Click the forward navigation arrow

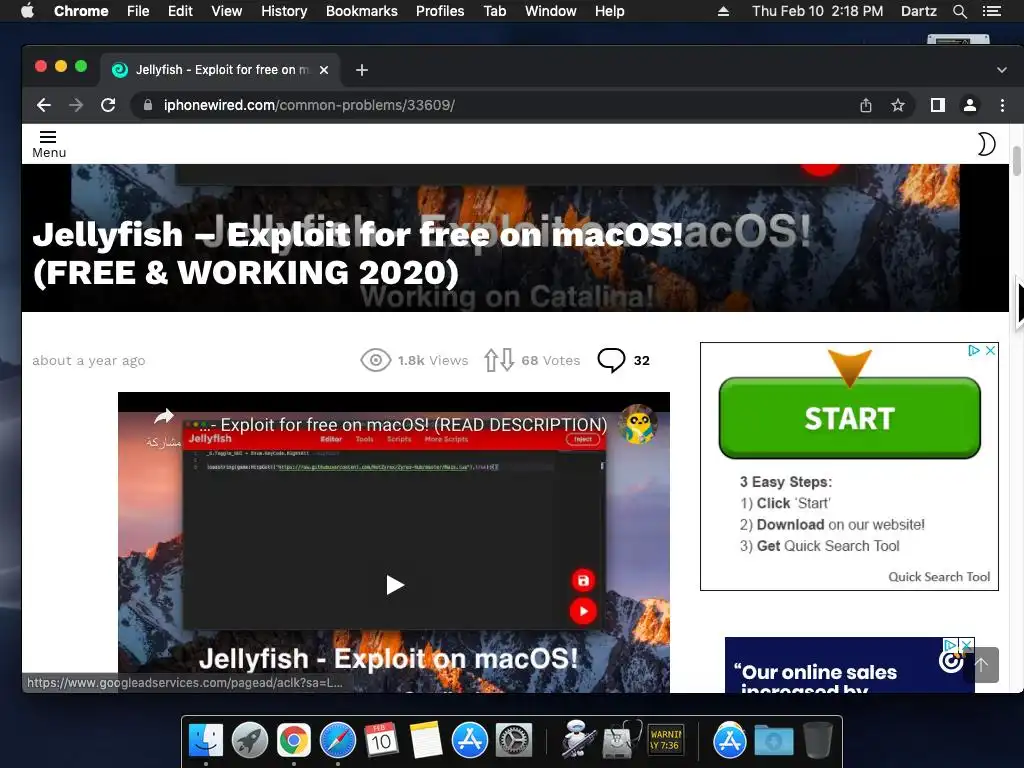(76, 105)
